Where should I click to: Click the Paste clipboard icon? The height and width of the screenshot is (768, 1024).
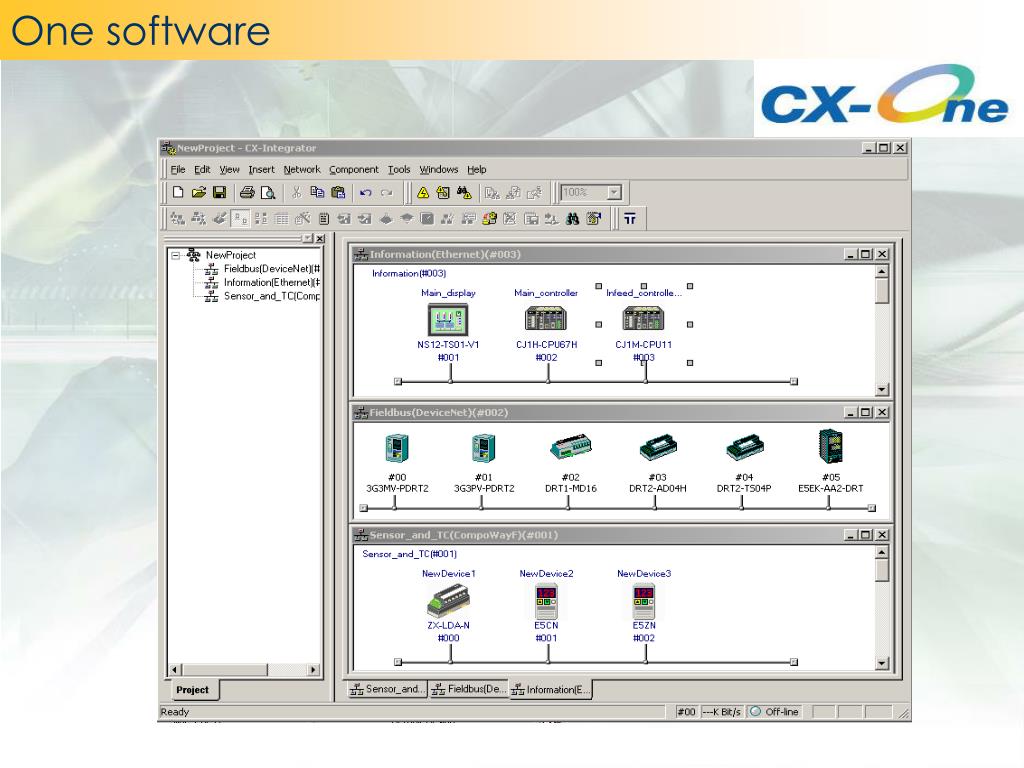tap(338, 192)
